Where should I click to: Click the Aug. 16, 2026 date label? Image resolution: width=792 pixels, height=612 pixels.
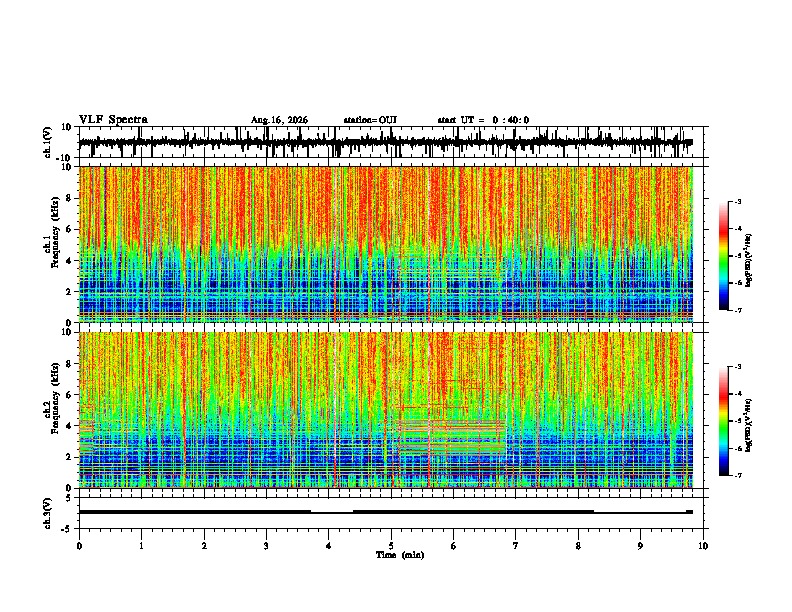279,120
